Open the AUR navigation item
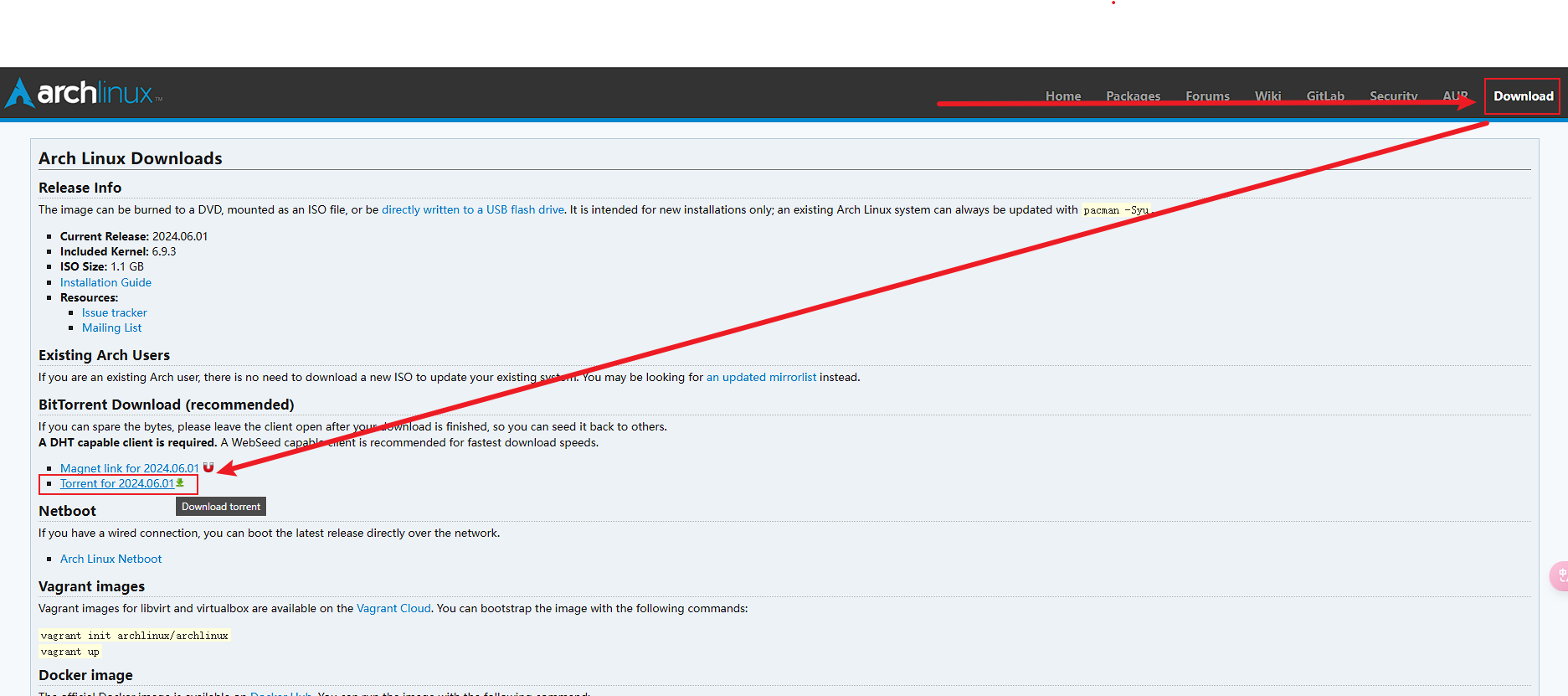The image size is (1568, 696). click(1455, 96)
